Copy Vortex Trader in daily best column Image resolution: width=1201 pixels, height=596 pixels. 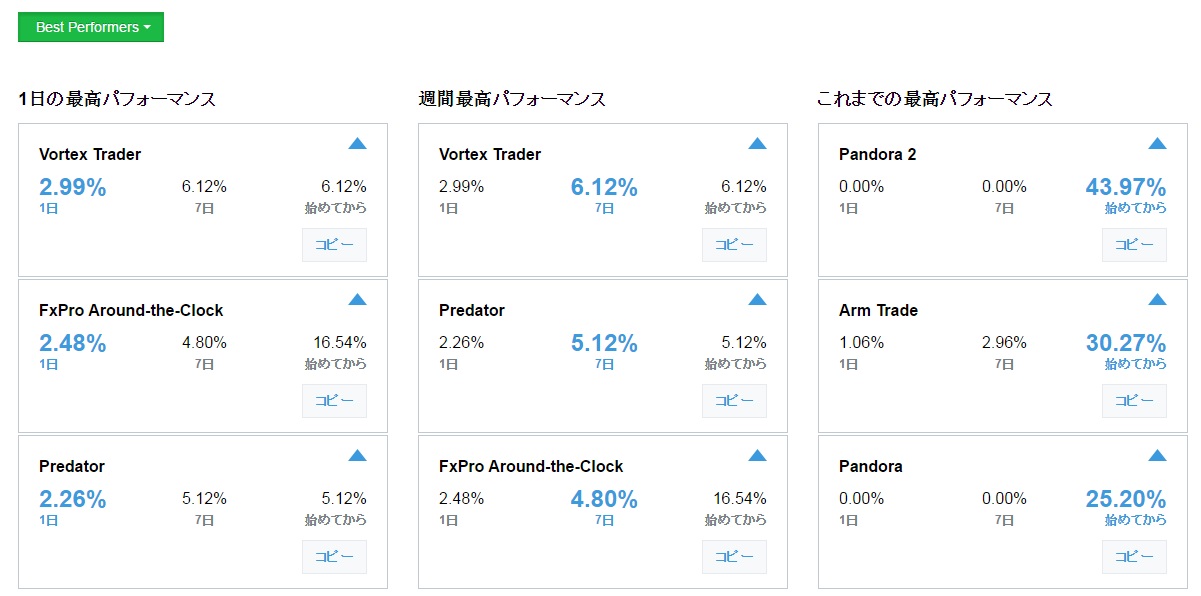(x=334, y=245)
